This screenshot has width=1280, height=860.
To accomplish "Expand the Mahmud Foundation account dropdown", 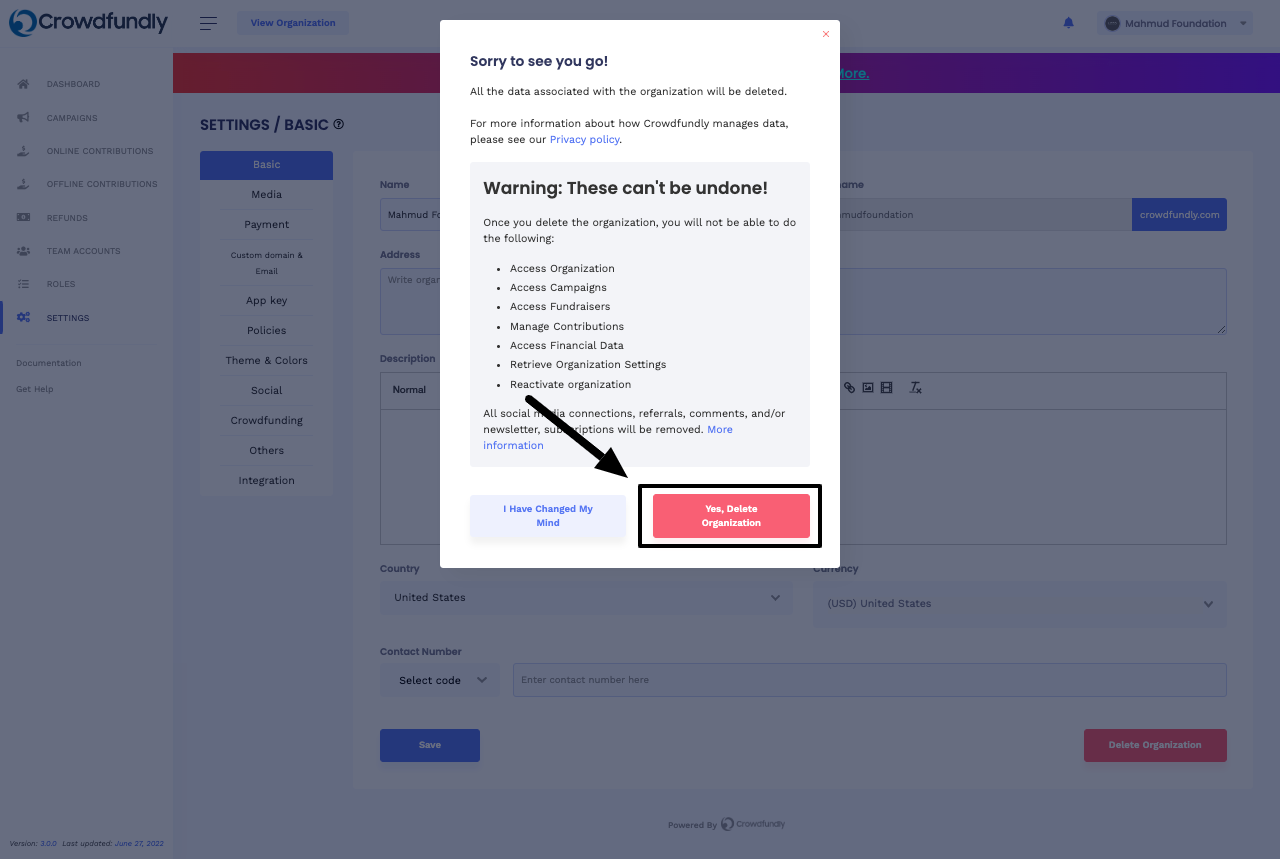I will tap(1174, 23).
